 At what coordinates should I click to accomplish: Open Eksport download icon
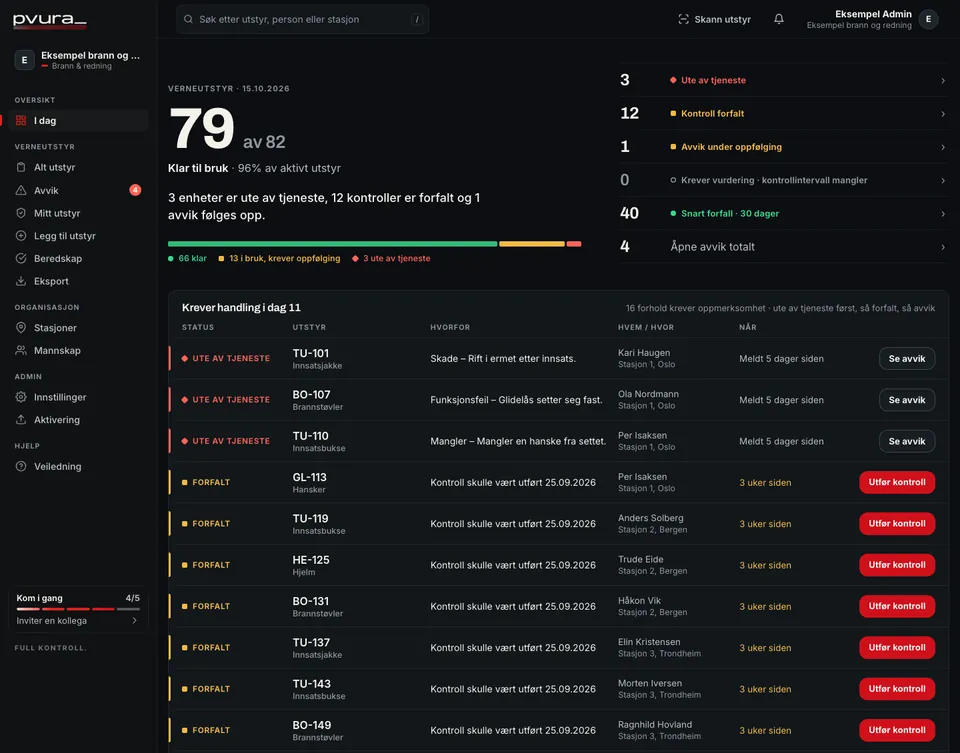pos(21,281)
